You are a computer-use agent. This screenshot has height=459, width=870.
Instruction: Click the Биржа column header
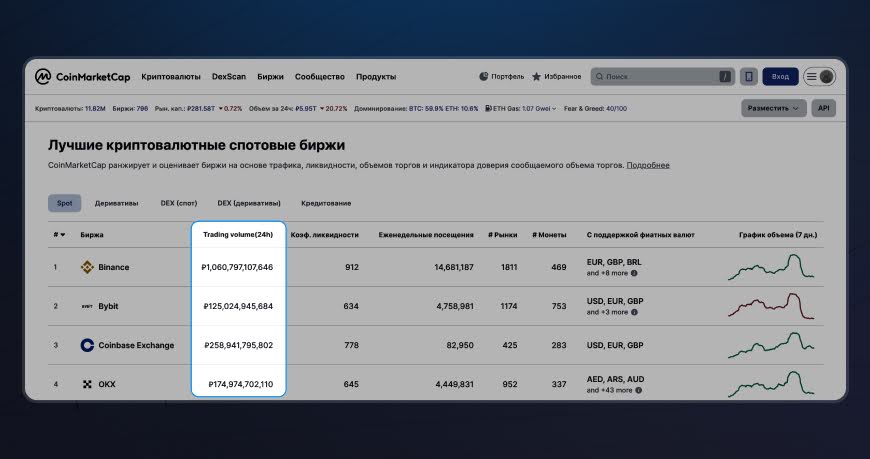(92, 235)
